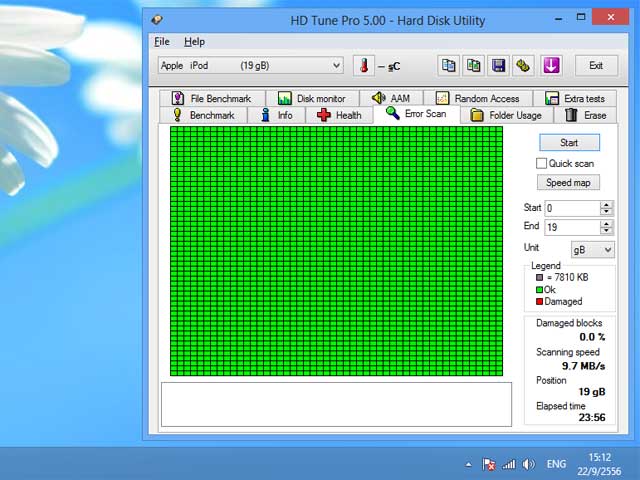Image resolution: width=640 pixels, height=480 pixels.
Task: Open the Action Center flag icon
Action: (x=489, y=464)
